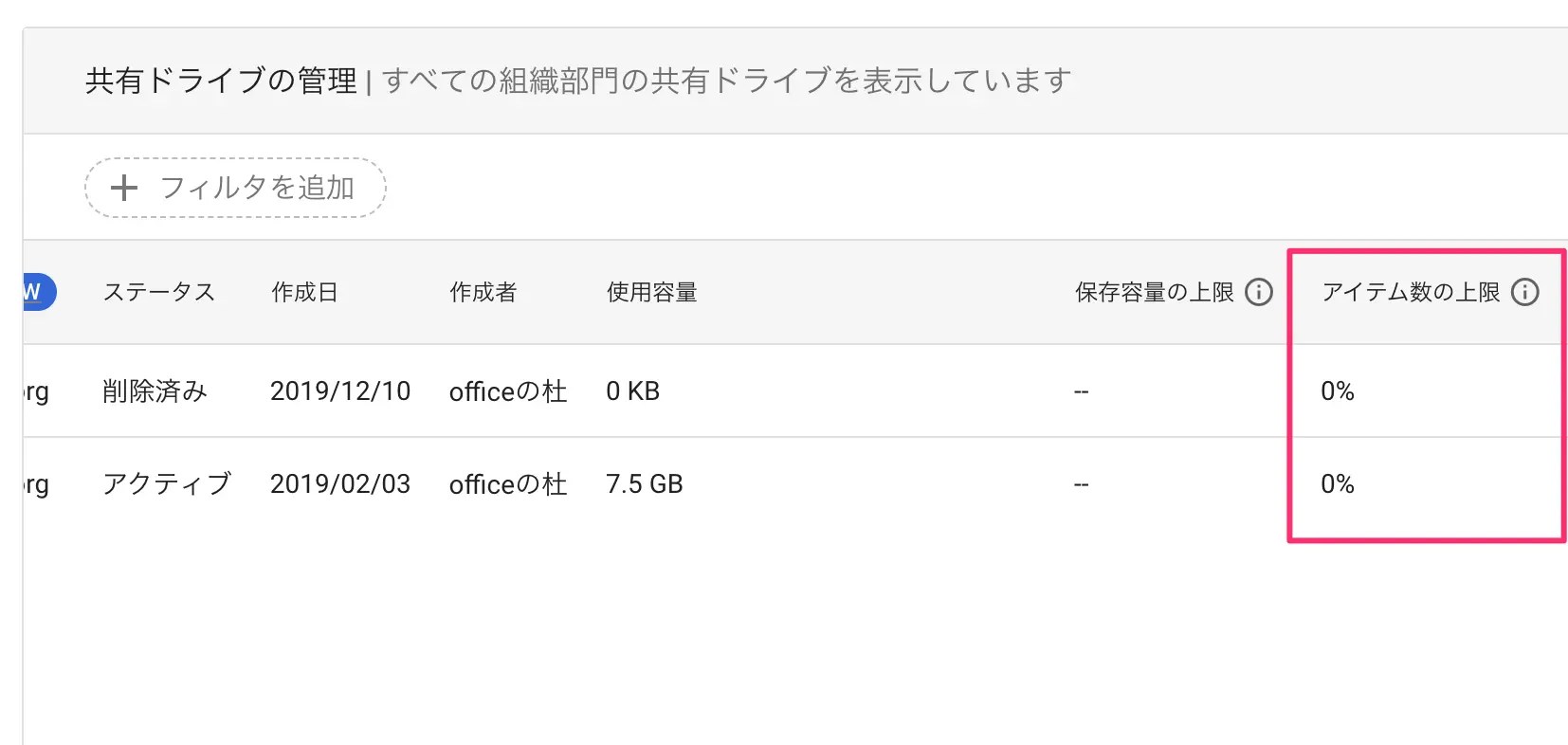This screenshot has height=745, width=1568.
Task: Click 7.5 GB usage value
Action: coord(644,483)
